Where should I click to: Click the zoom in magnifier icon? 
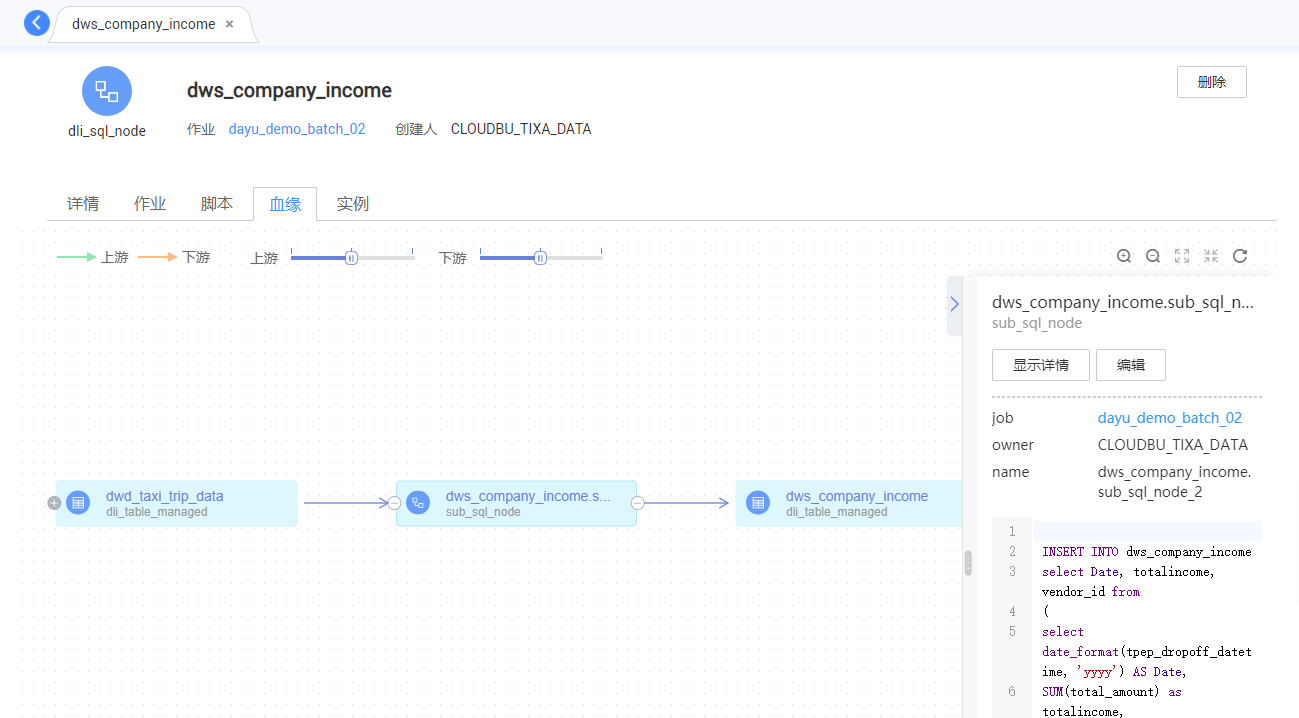(x=1124, y=256)
